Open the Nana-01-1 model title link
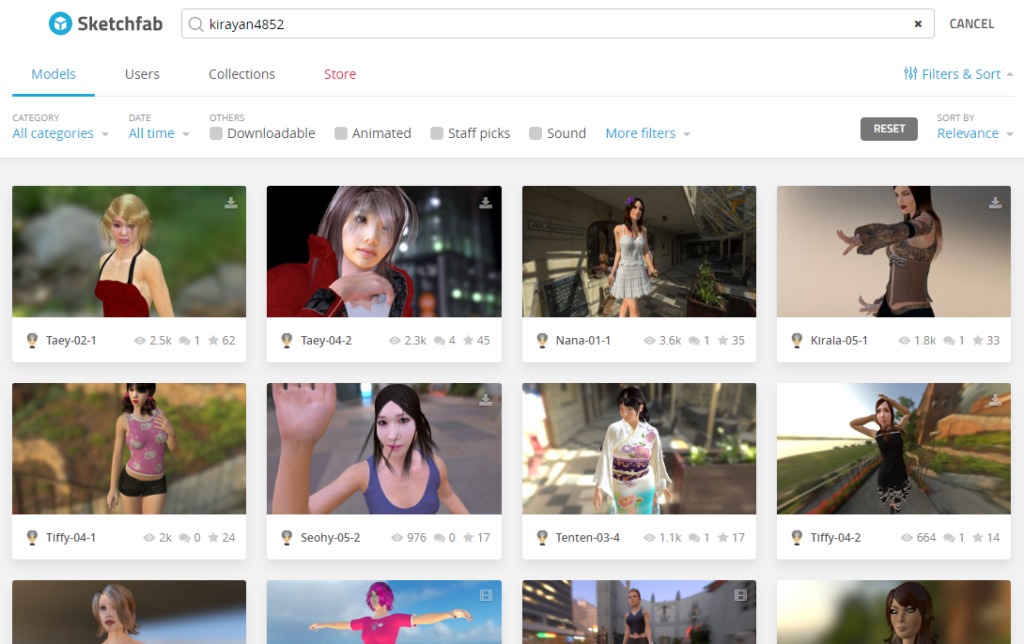1024x644 pixels. [x=583, y=340]
